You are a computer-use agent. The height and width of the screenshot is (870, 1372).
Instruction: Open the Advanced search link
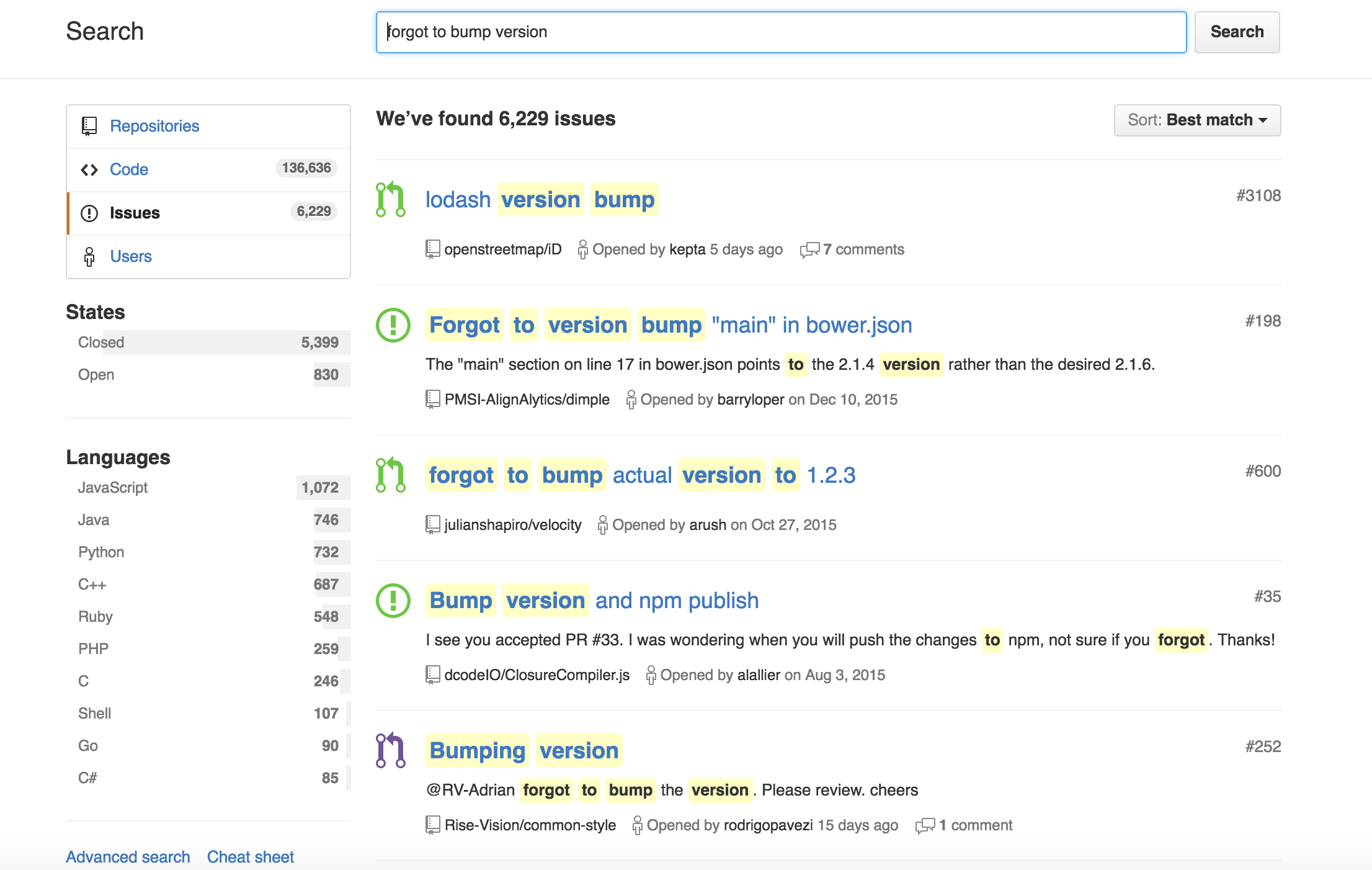pyautogui.click(x=128, y=856)
